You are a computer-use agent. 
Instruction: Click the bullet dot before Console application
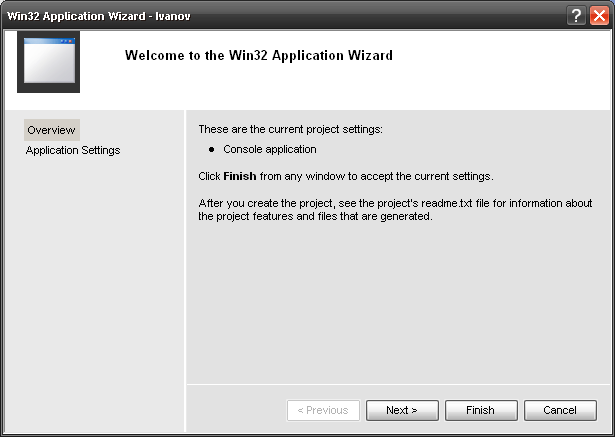pos(212,149)
